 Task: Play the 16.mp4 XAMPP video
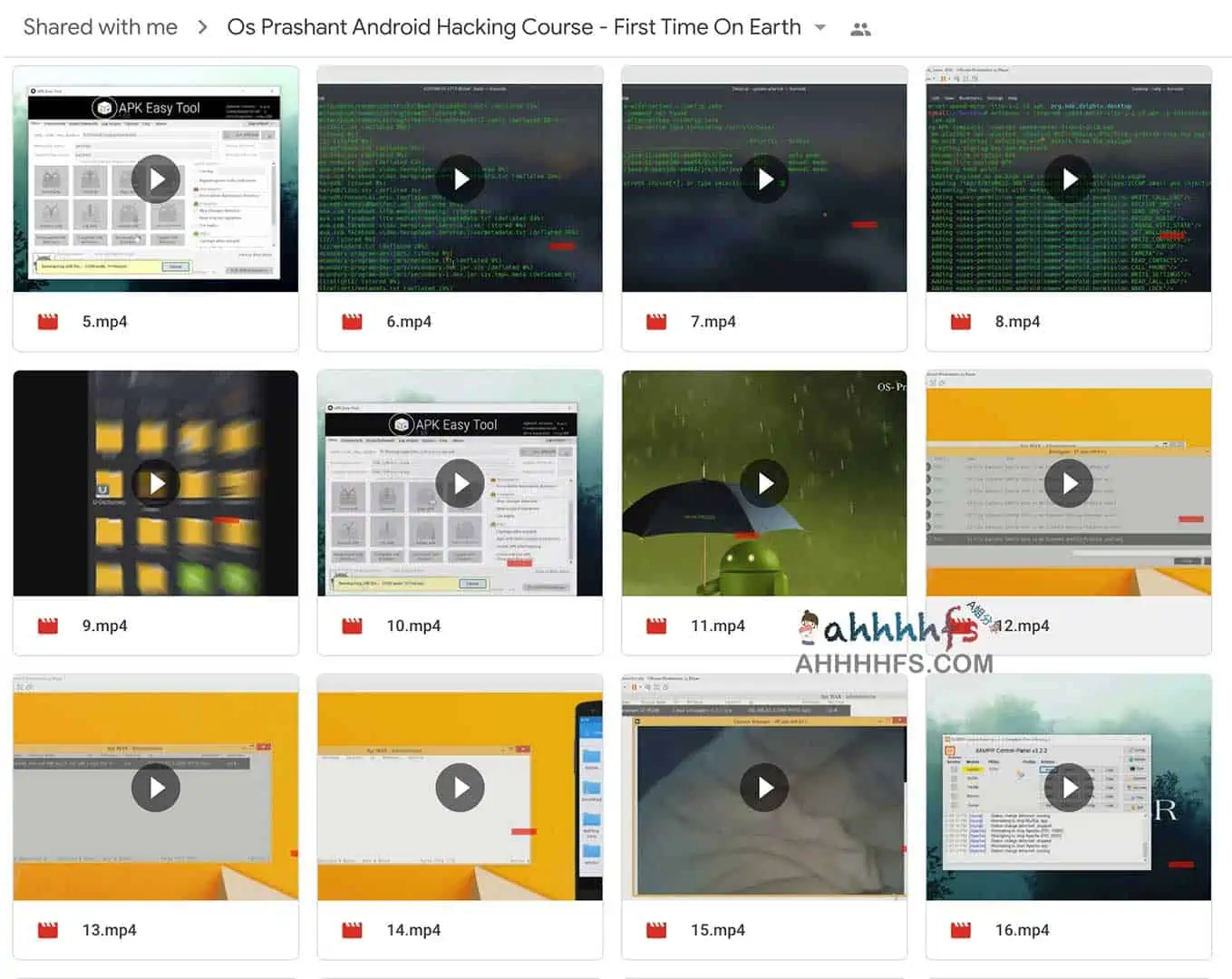(1069, 788)
